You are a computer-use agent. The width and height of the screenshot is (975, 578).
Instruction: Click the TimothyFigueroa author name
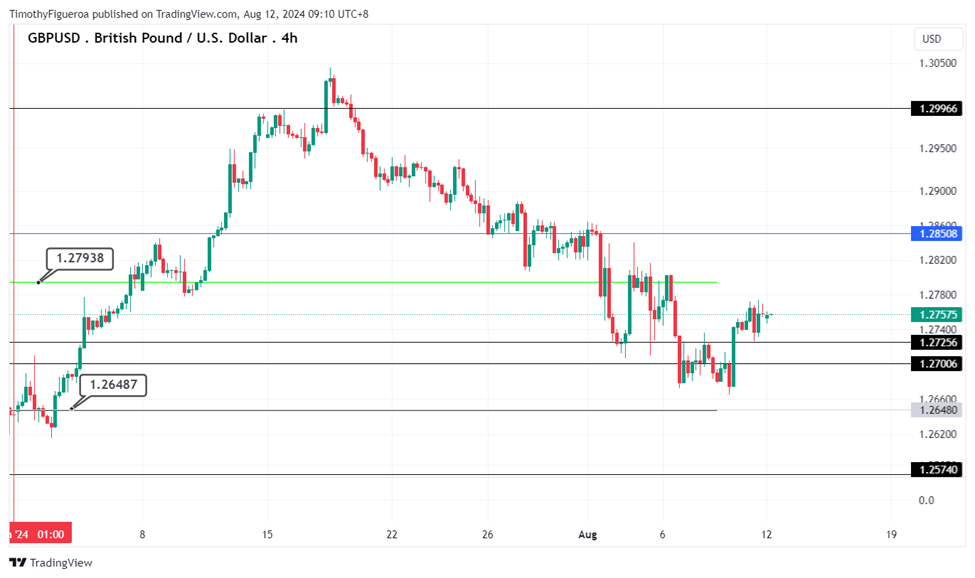click(49, 14)
